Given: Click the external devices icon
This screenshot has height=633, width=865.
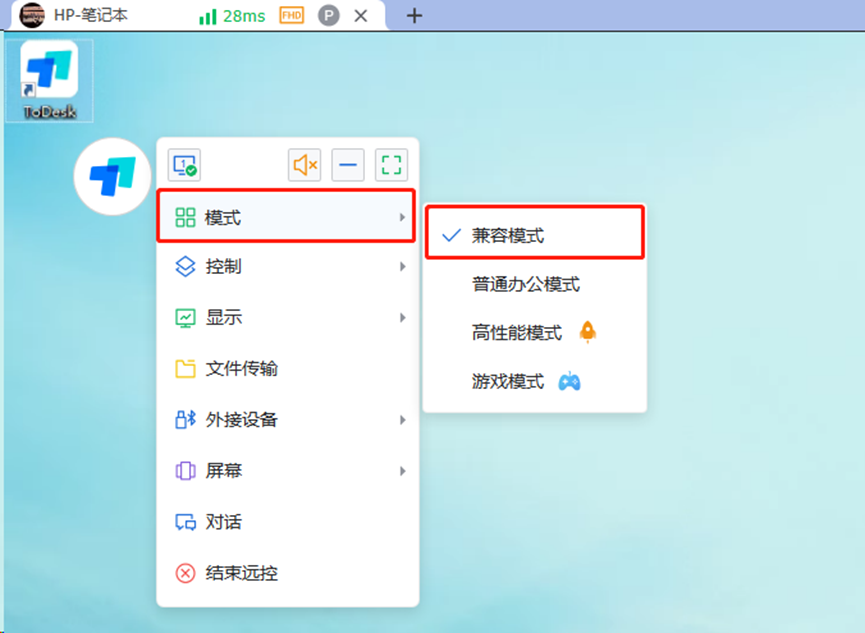Looking at the screenshot, I should (x=185, y=420).
